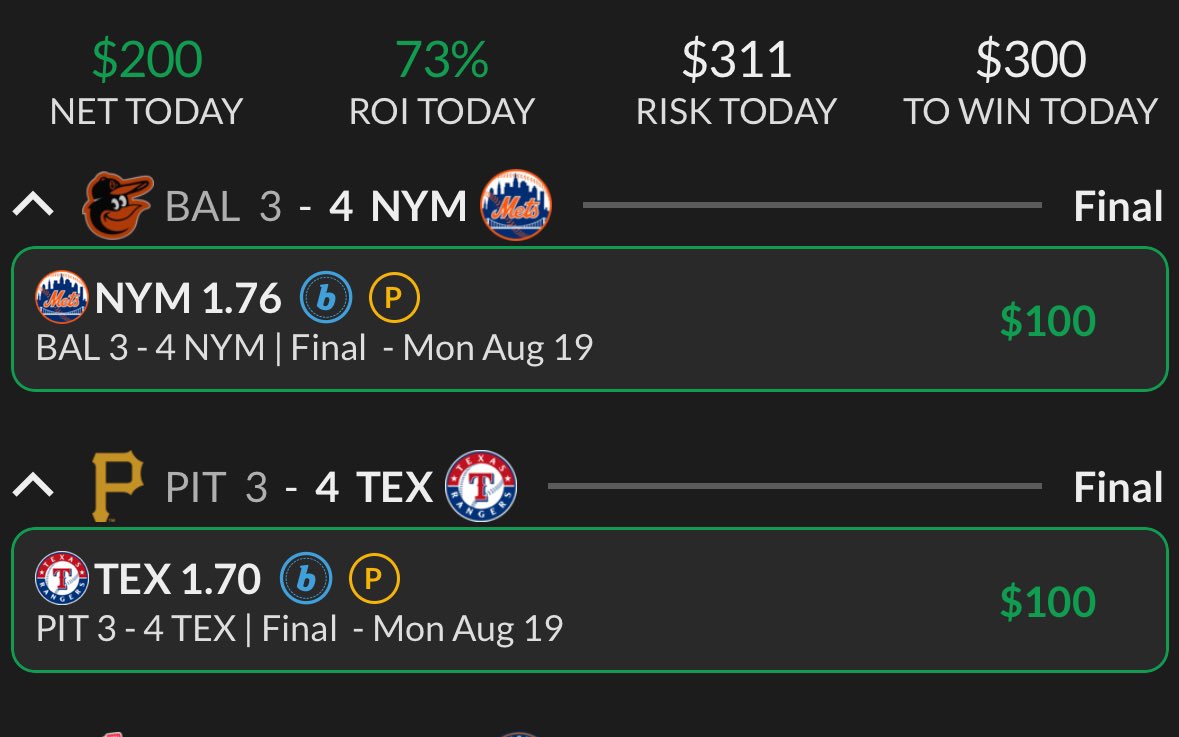
Task: Click the Pittsburgh Pirates P logo
Action: tap(117, 486)
